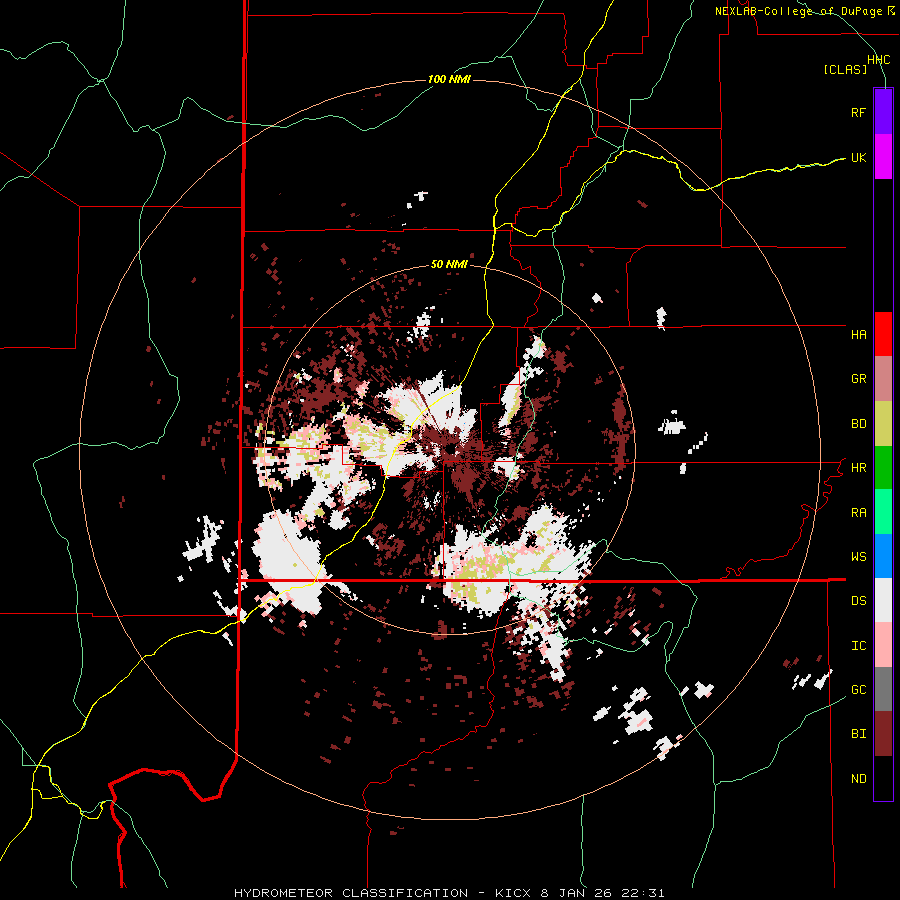This screenshot has height=900, width=900.
Task: Click the HHC product label
Action: 878,60
